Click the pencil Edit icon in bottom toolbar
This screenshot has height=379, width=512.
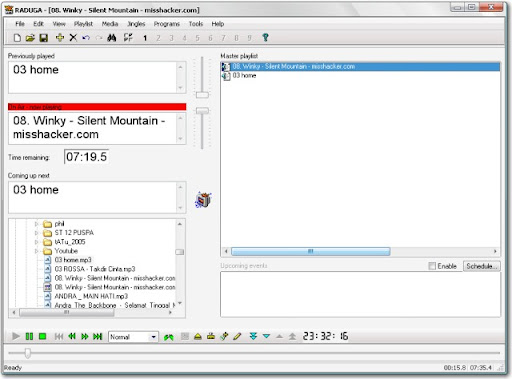coord(237,336)
